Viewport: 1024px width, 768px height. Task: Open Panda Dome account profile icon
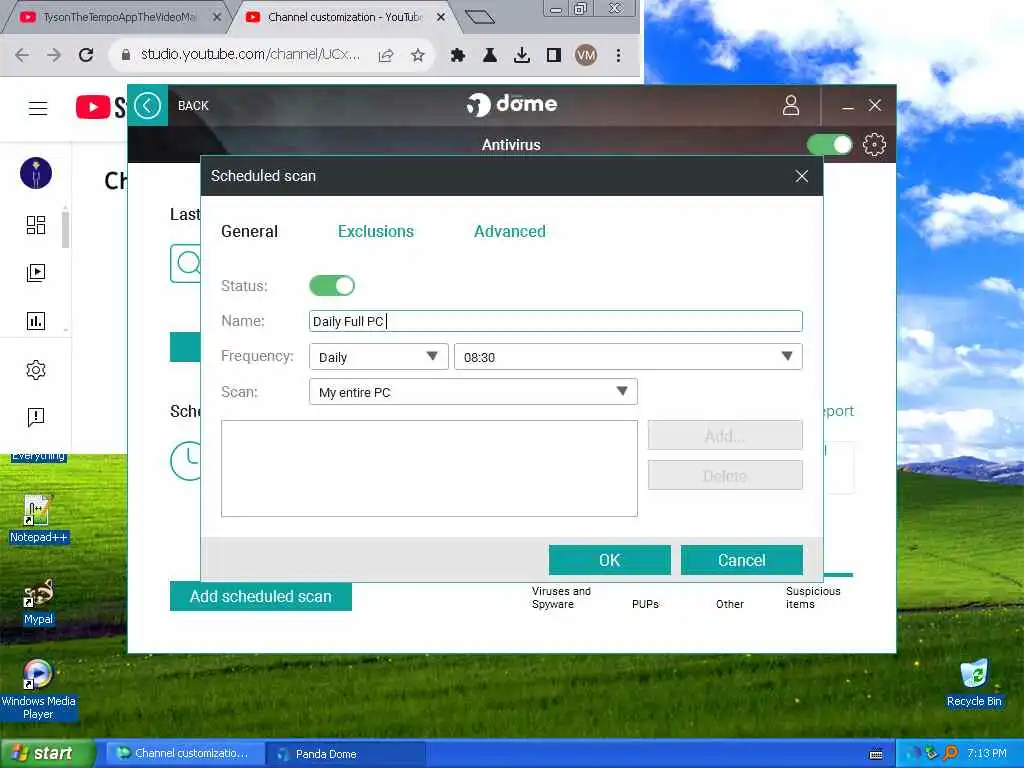coord(791,105)
